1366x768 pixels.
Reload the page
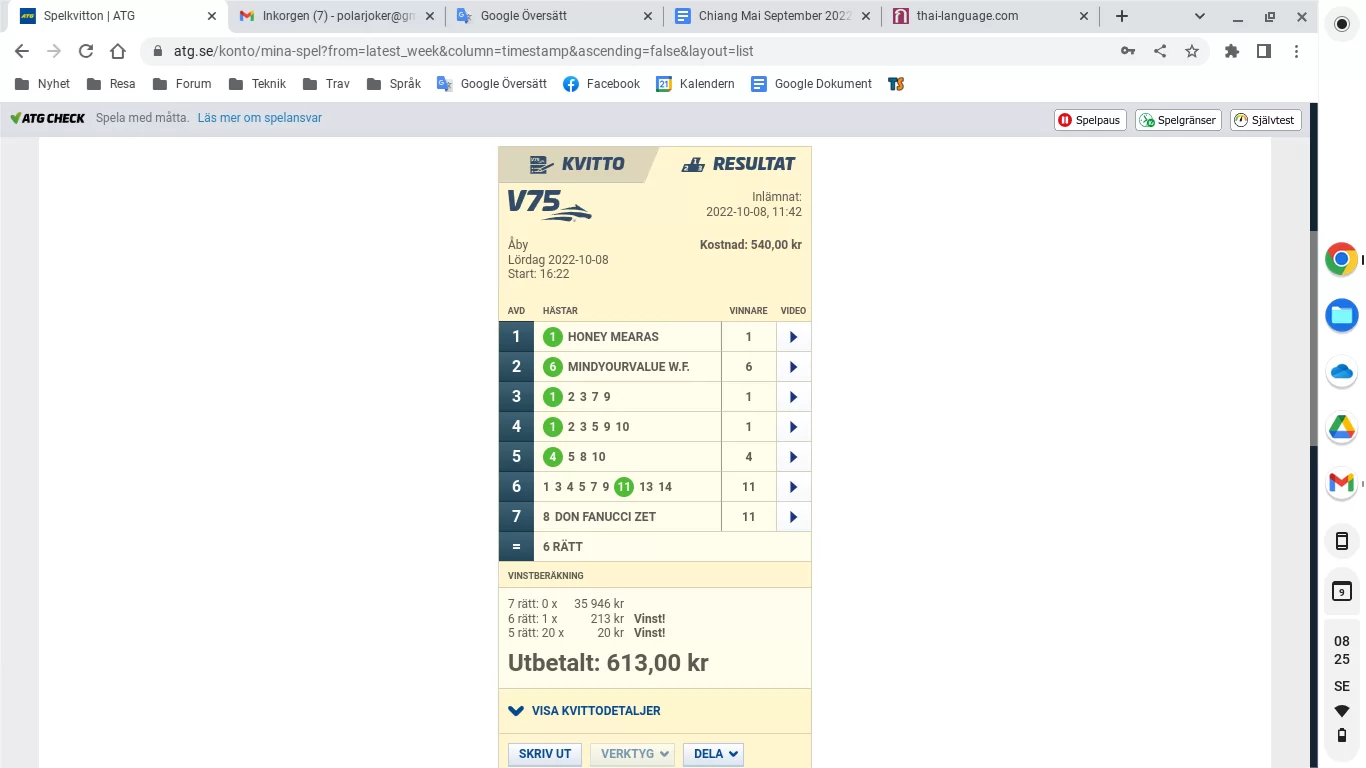coord(86,52)
